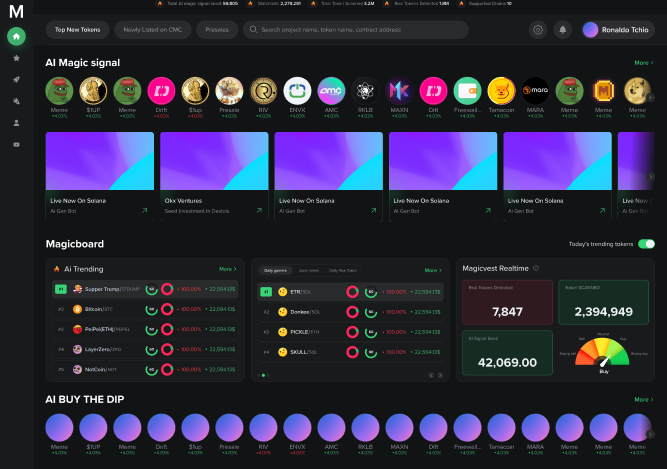Click active green pagination dot in gainers panel
The width and height of the screenshot is (667, 469).
click(263, 375)
